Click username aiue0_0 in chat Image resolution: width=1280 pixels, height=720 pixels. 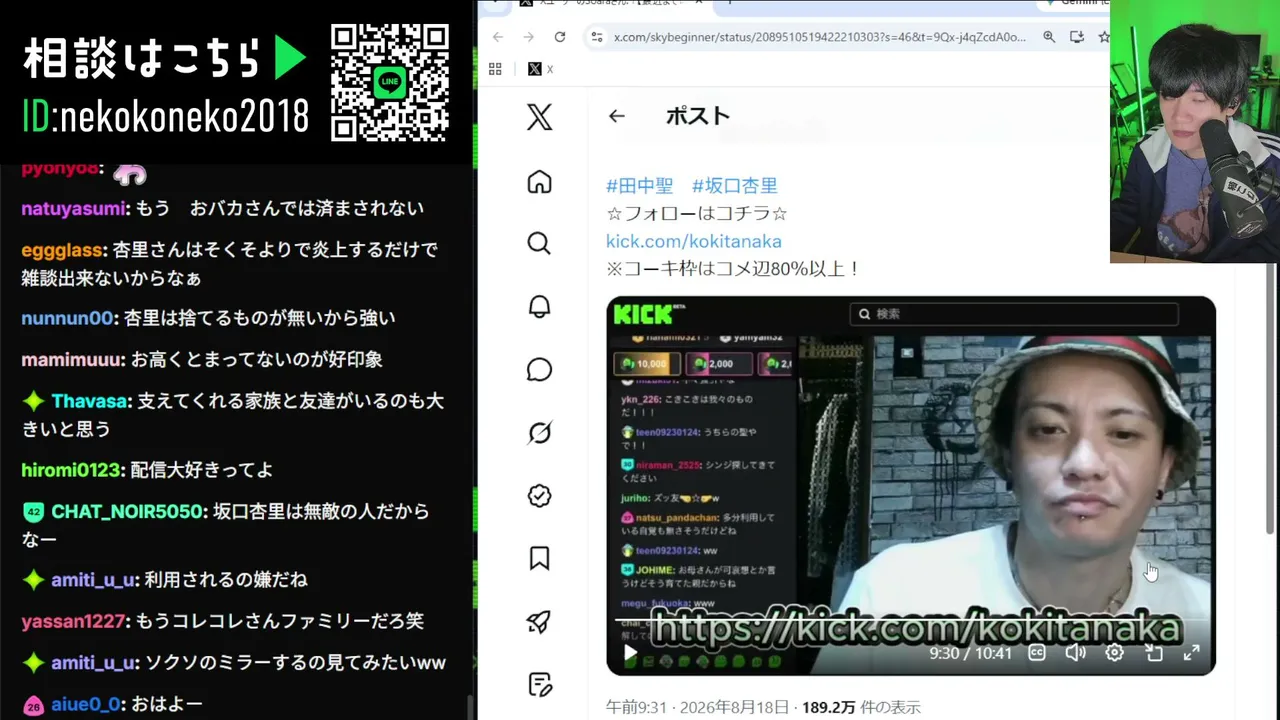point(87,704)
